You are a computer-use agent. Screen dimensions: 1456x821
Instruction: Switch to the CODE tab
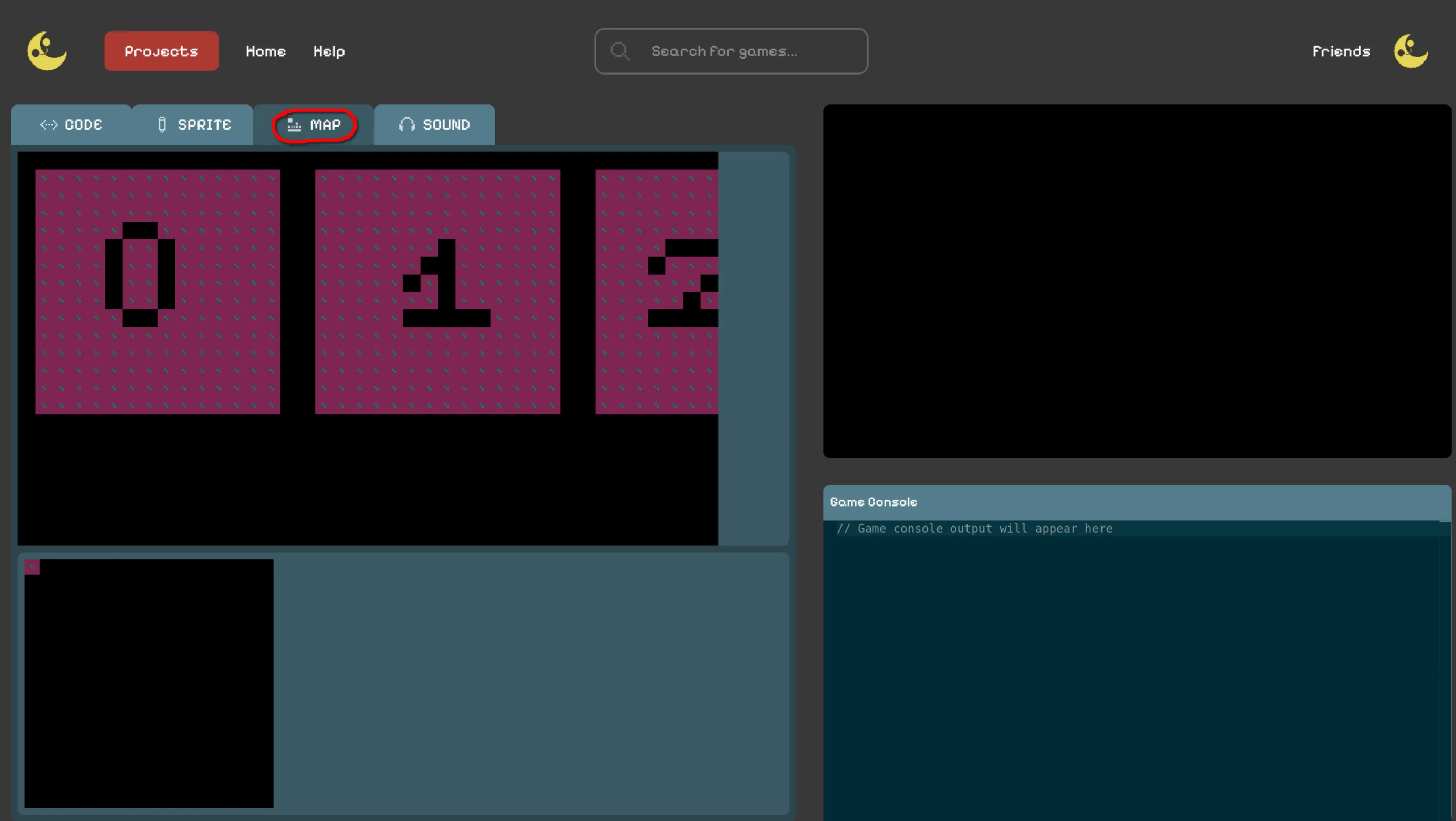71,124
